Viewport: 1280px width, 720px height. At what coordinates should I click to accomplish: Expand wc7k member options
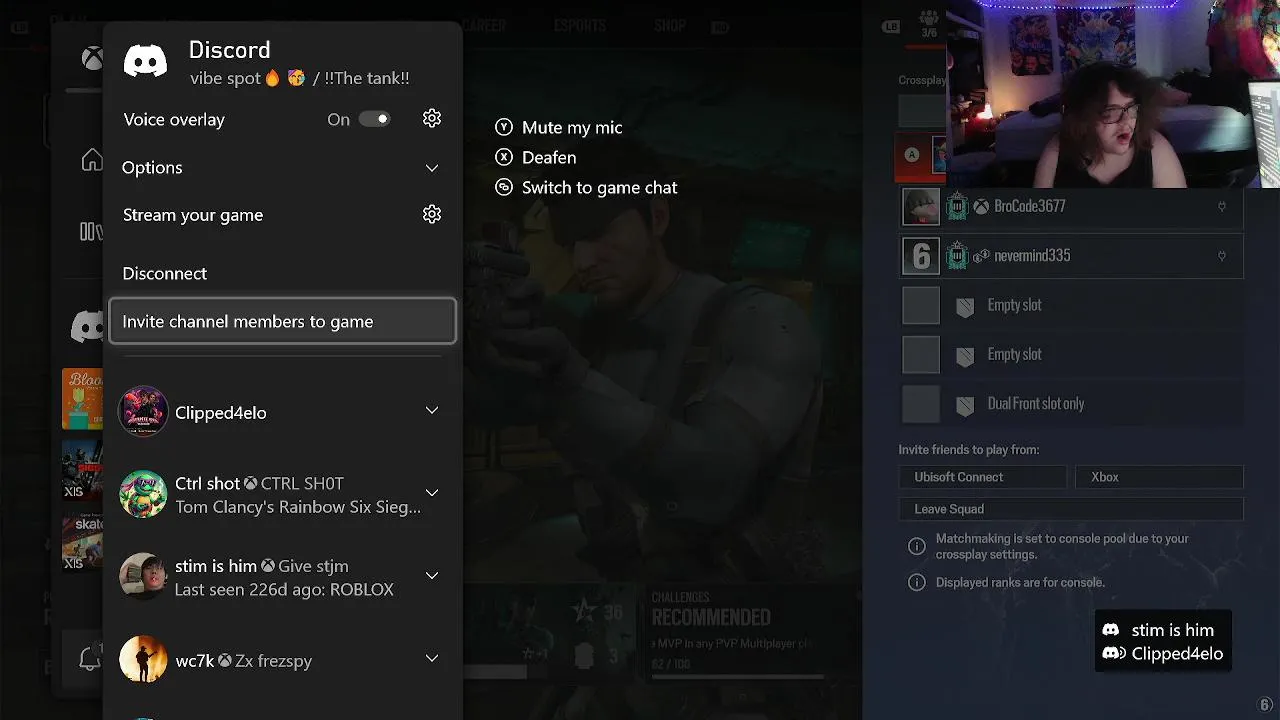click(x=432, y=659)
